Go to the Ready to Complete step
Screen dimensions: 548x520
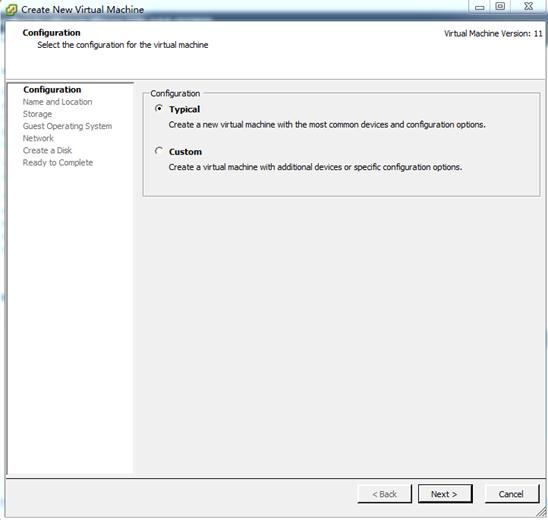coord(58,162)
